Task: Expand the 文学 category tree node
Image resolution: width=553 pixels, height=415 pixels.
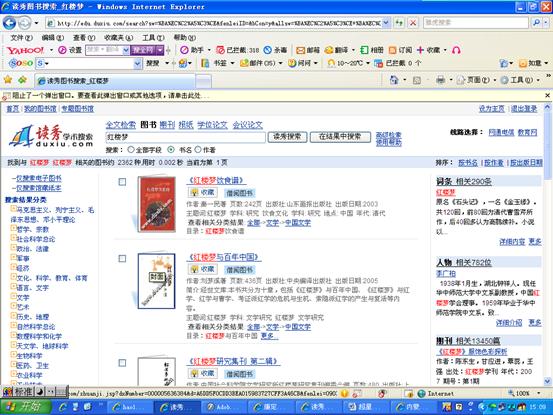Action: 13,297
